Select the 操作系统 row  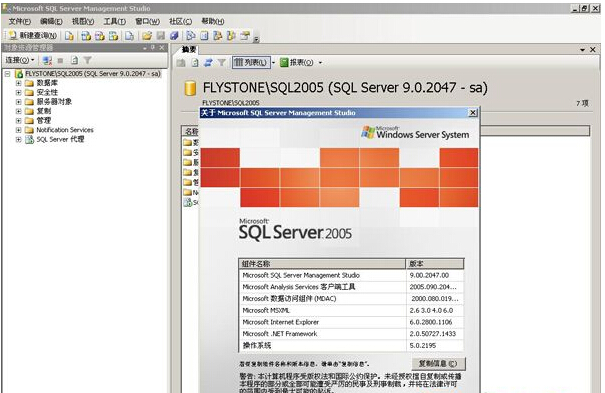click(x=352, y=346)
